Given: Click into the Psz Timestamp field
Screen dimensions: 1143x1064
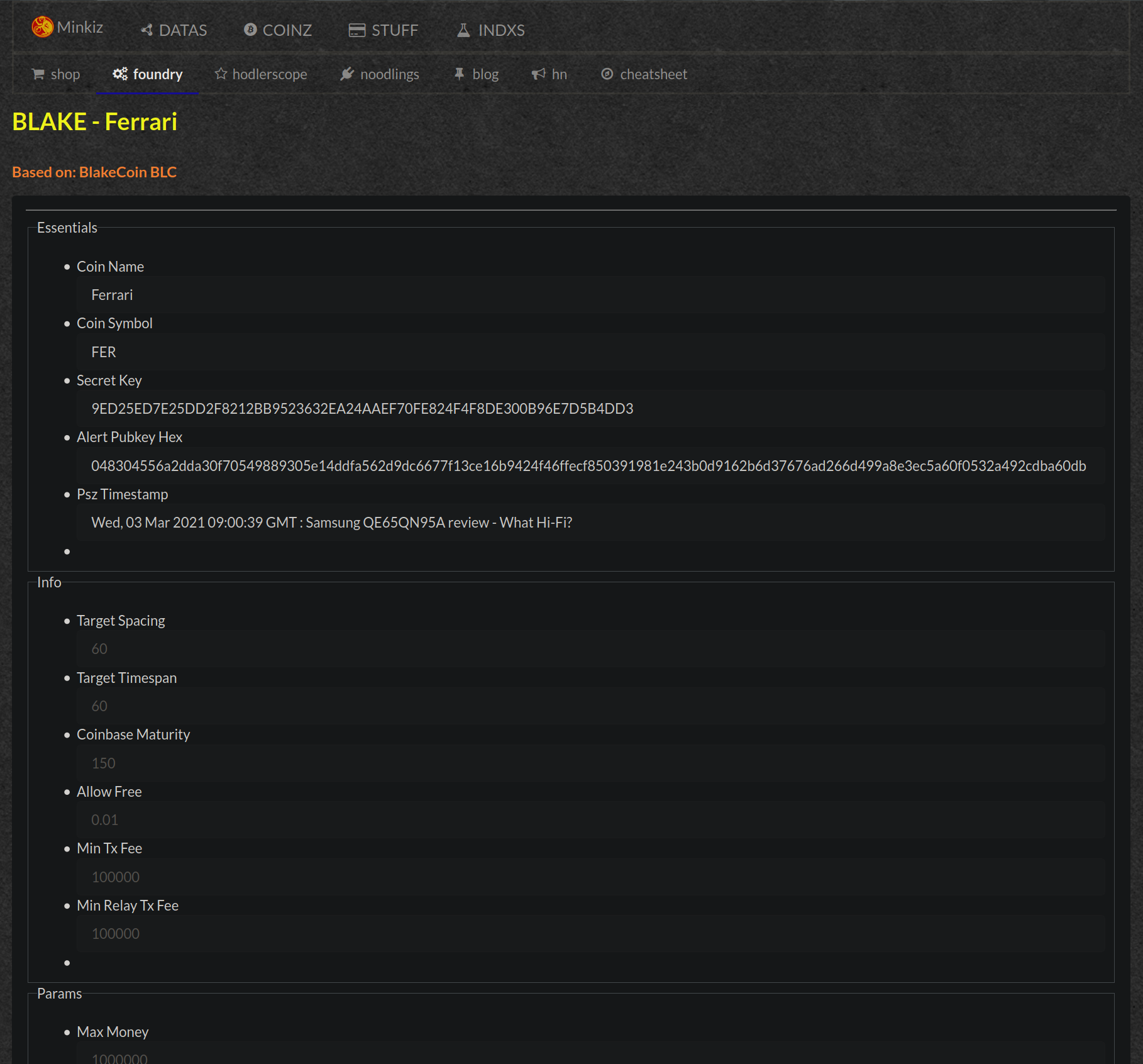Looking at the screenshot, I should coord(590,523).
